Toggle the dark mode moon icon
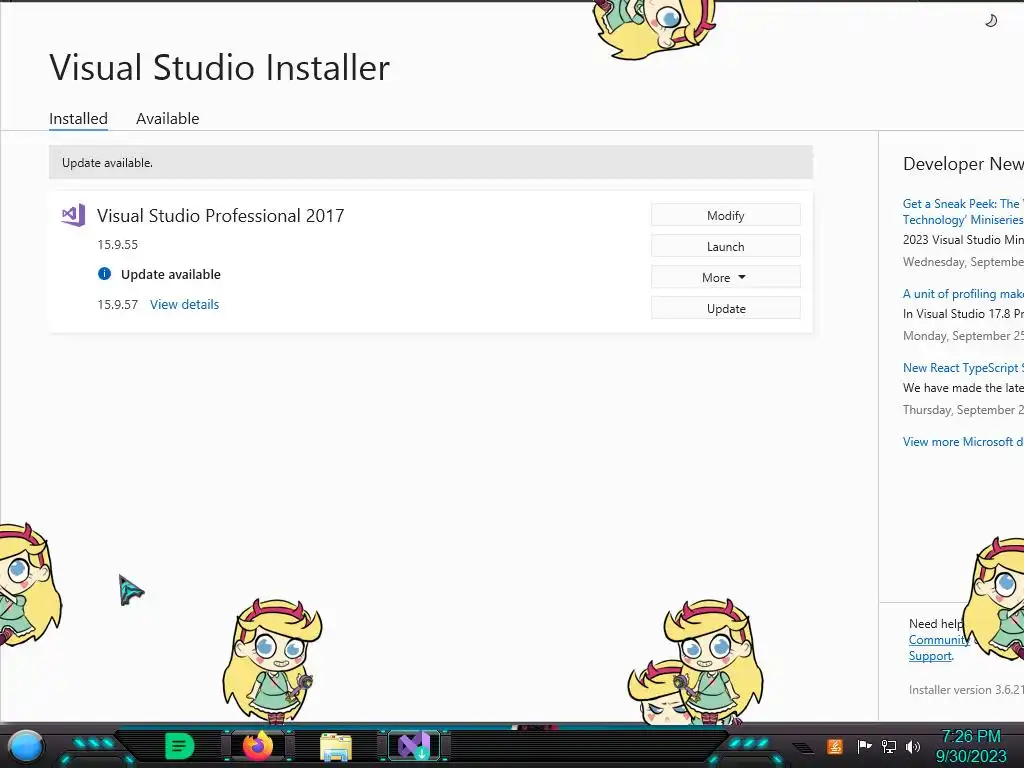 991,21
